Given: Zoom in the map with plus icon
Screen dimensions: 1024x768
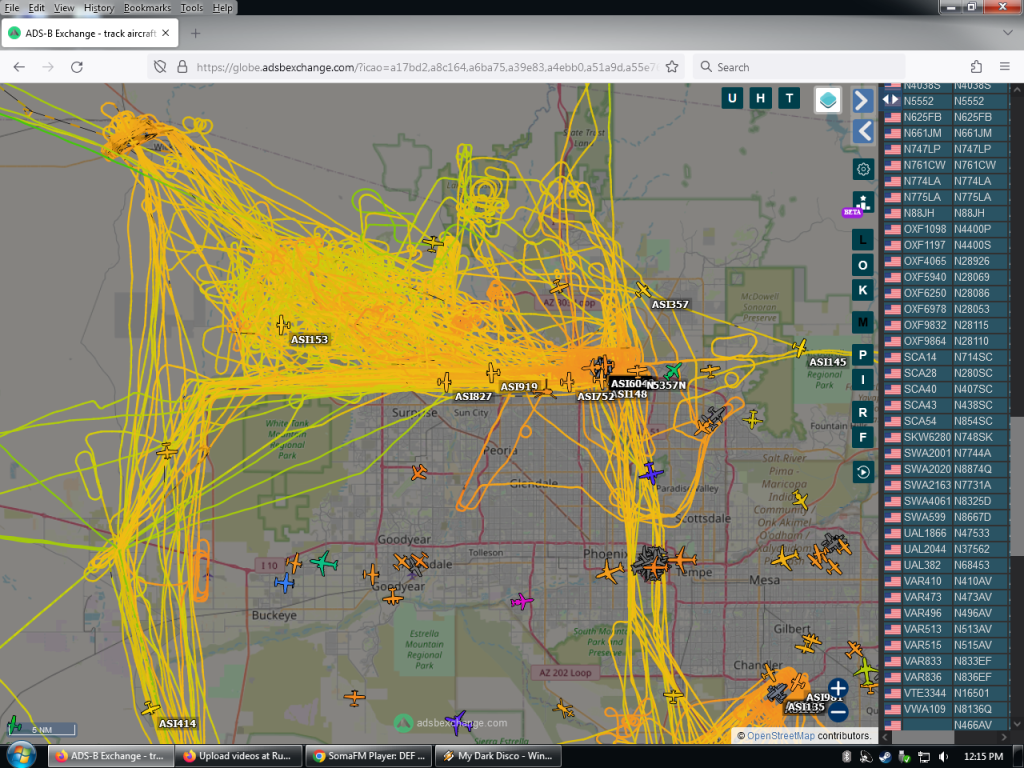Looking at the screenshot, I should 838,688.
